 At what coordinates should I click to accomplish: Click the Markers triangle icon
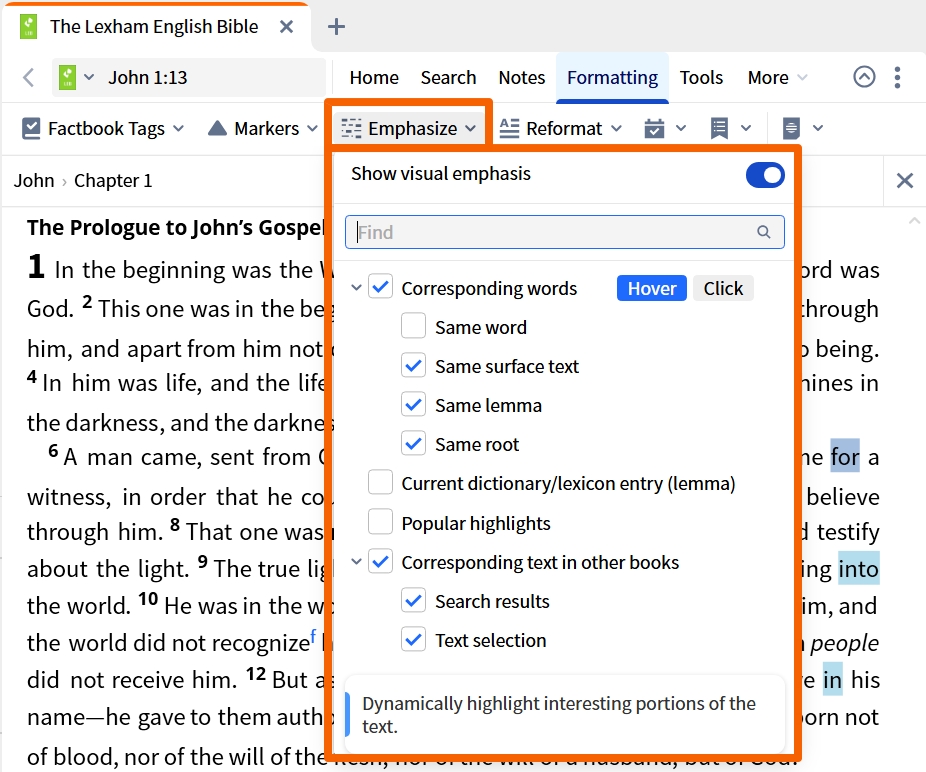tap(217, 128)
